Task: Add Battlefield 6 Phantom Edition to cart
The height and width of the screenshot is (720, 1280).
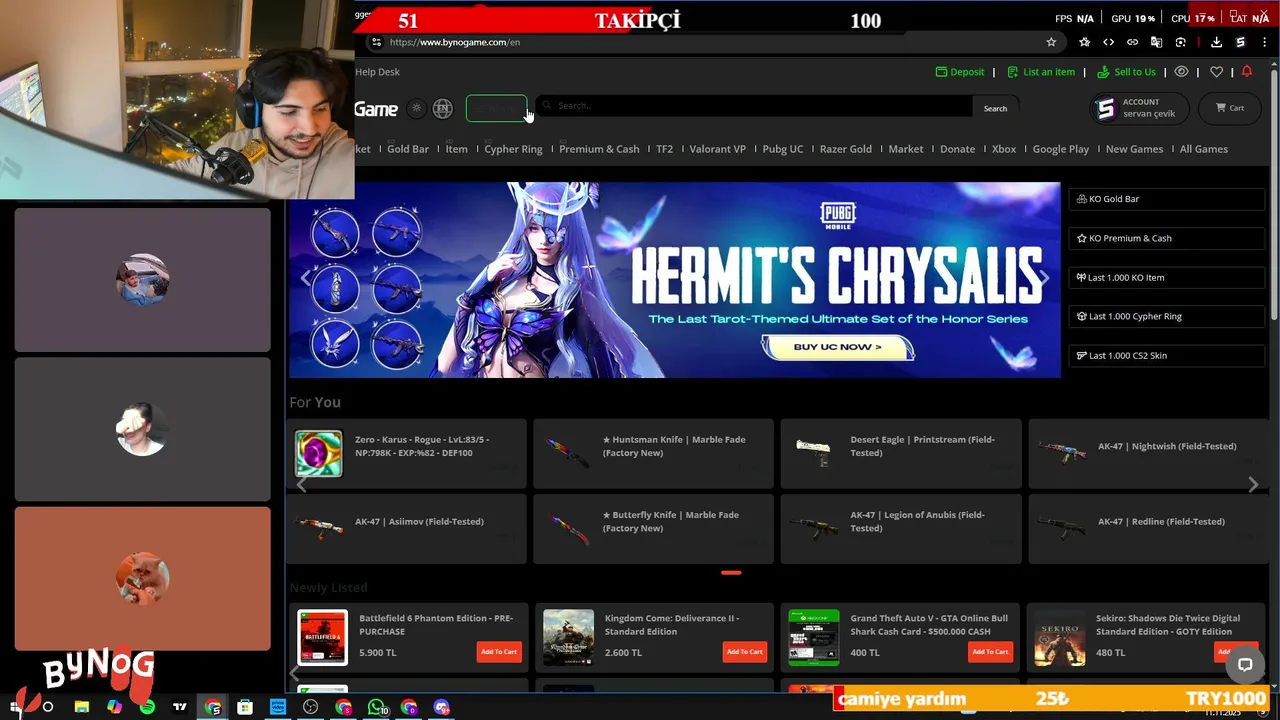Action: (499, 652)
